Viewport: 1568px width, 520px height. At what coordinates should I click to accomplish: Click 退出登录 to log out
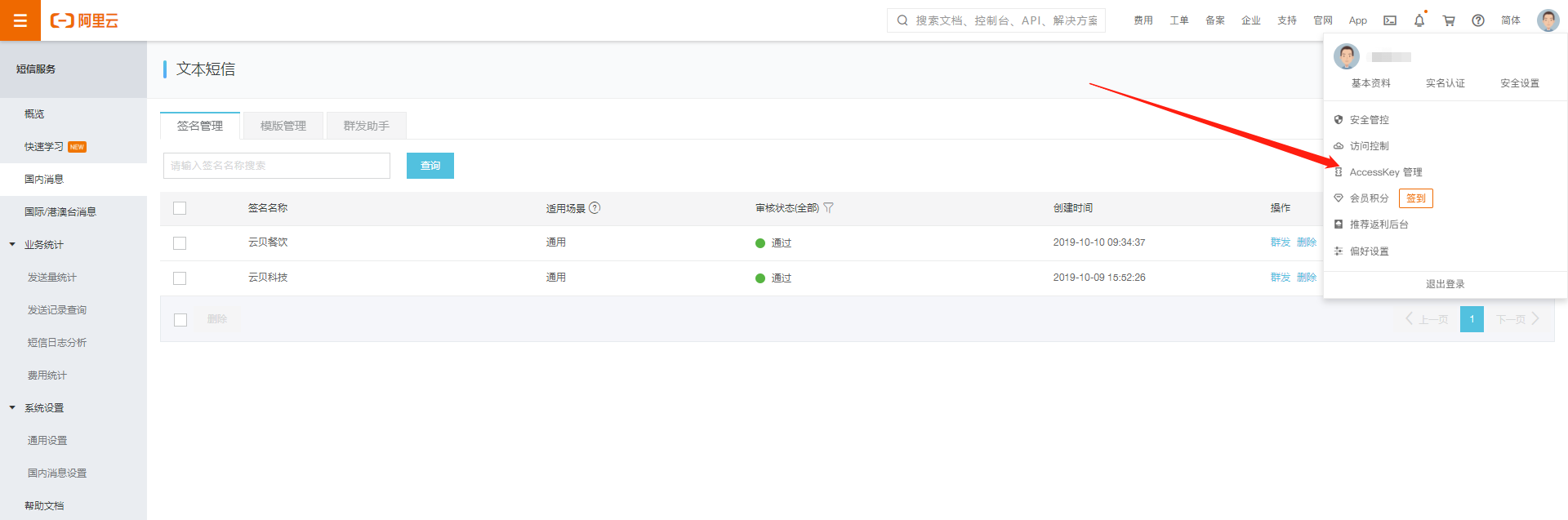pos(1445,284)
